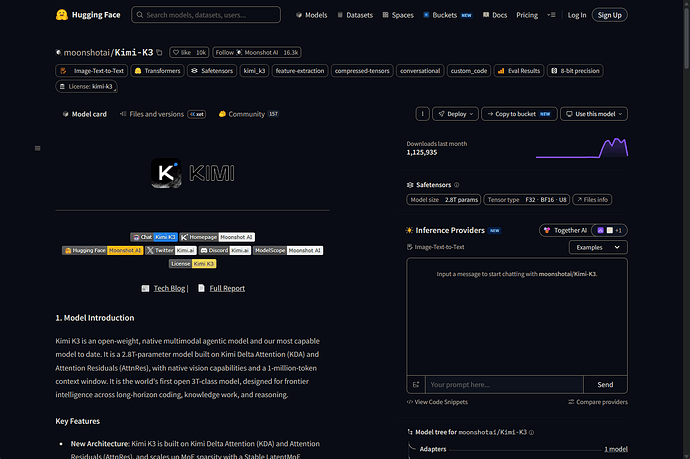Click the Homepage Moonshot AI badge
The width and height of the screenshot is (690, 459).
[217, 237]
